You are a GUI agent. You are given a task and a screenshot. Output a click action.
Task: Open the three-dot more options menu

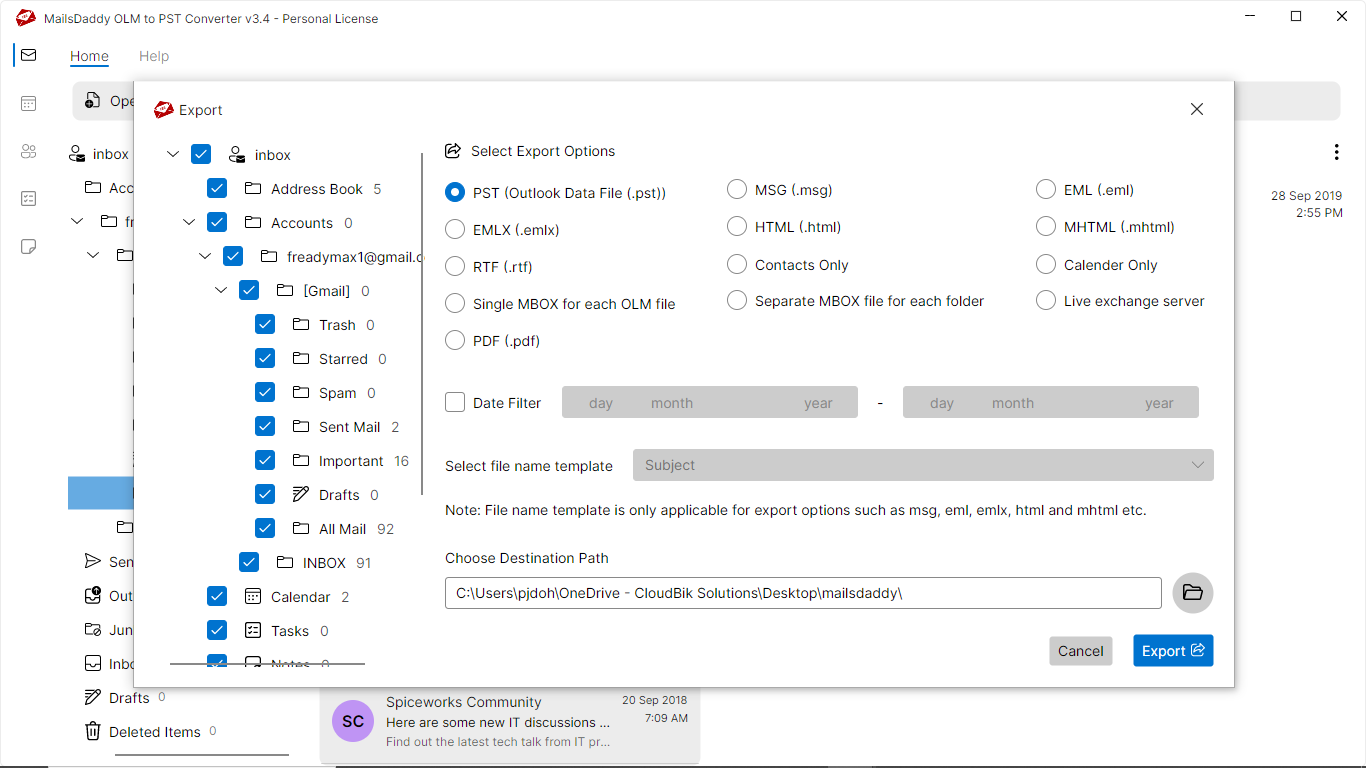1336,152
